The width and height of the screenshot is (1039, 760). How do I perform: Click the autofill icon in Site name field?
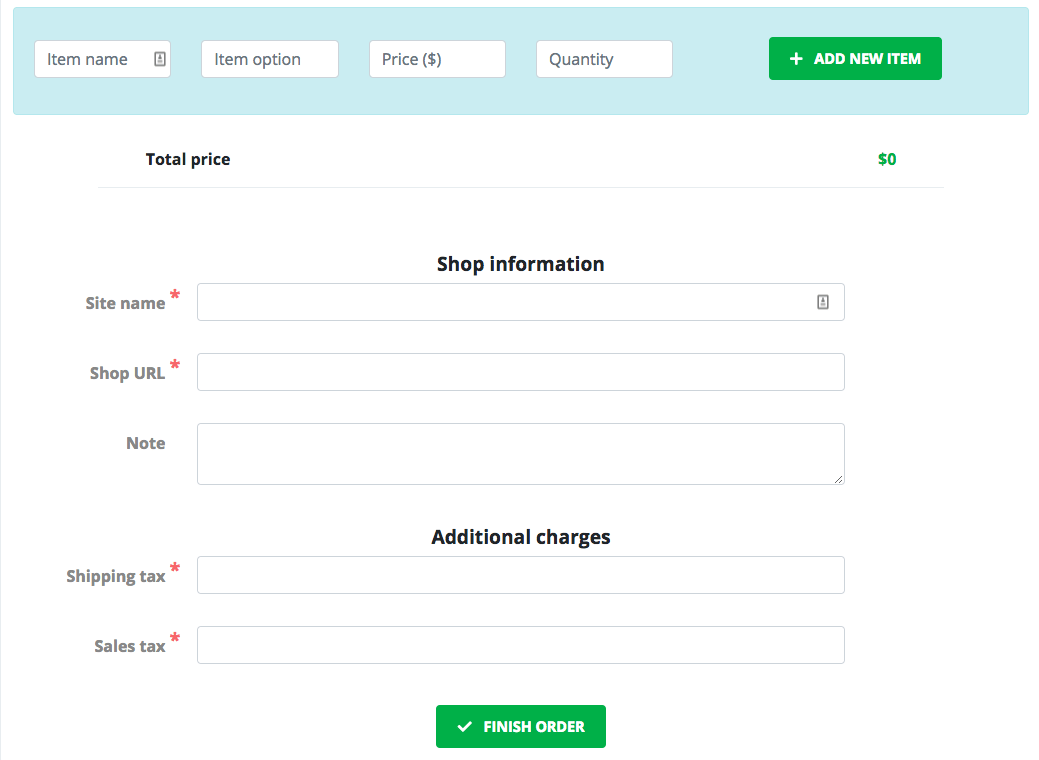(x=822, y=302)
